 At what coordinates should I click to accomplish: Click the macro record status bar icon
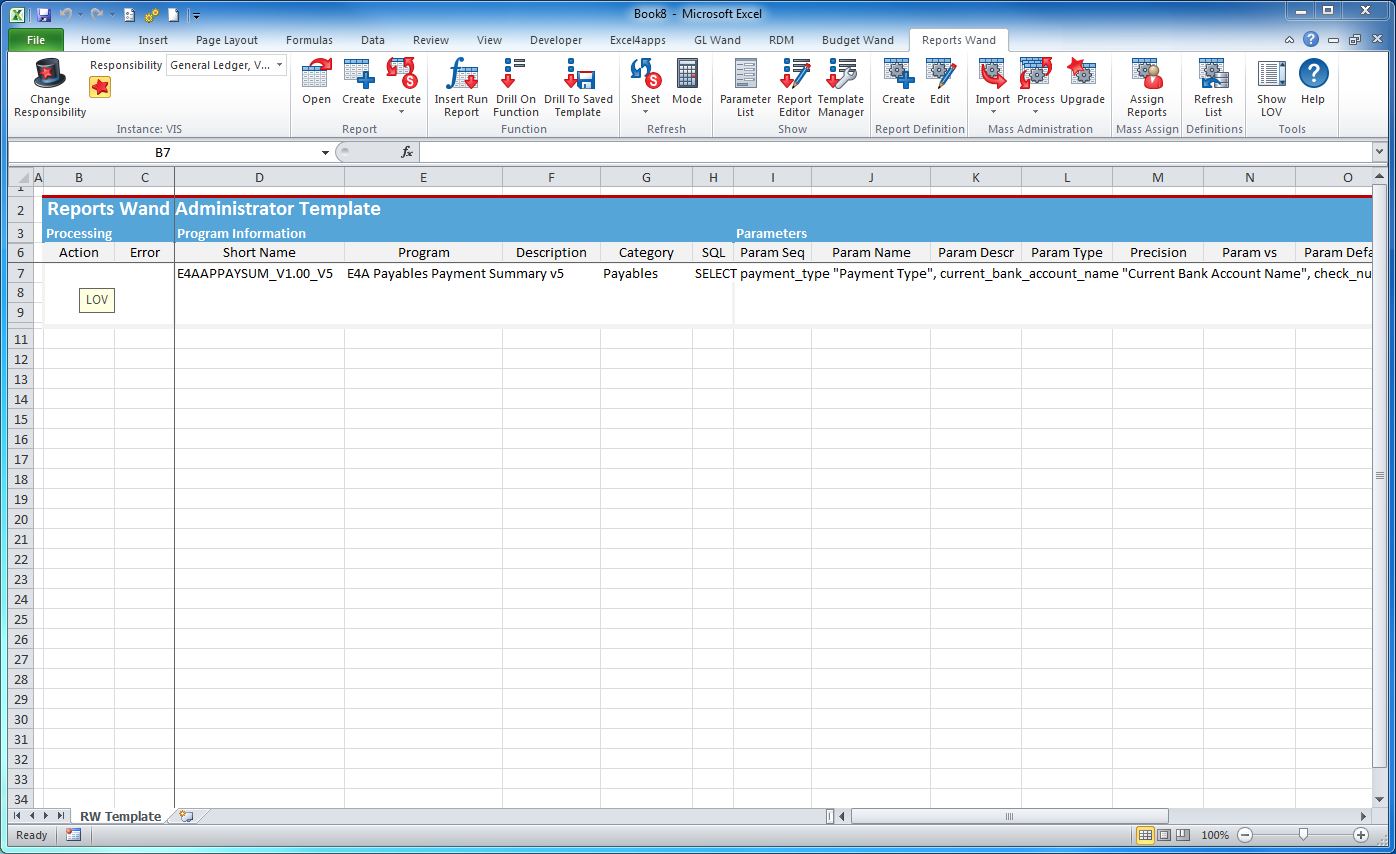click(x=73, y=835)
